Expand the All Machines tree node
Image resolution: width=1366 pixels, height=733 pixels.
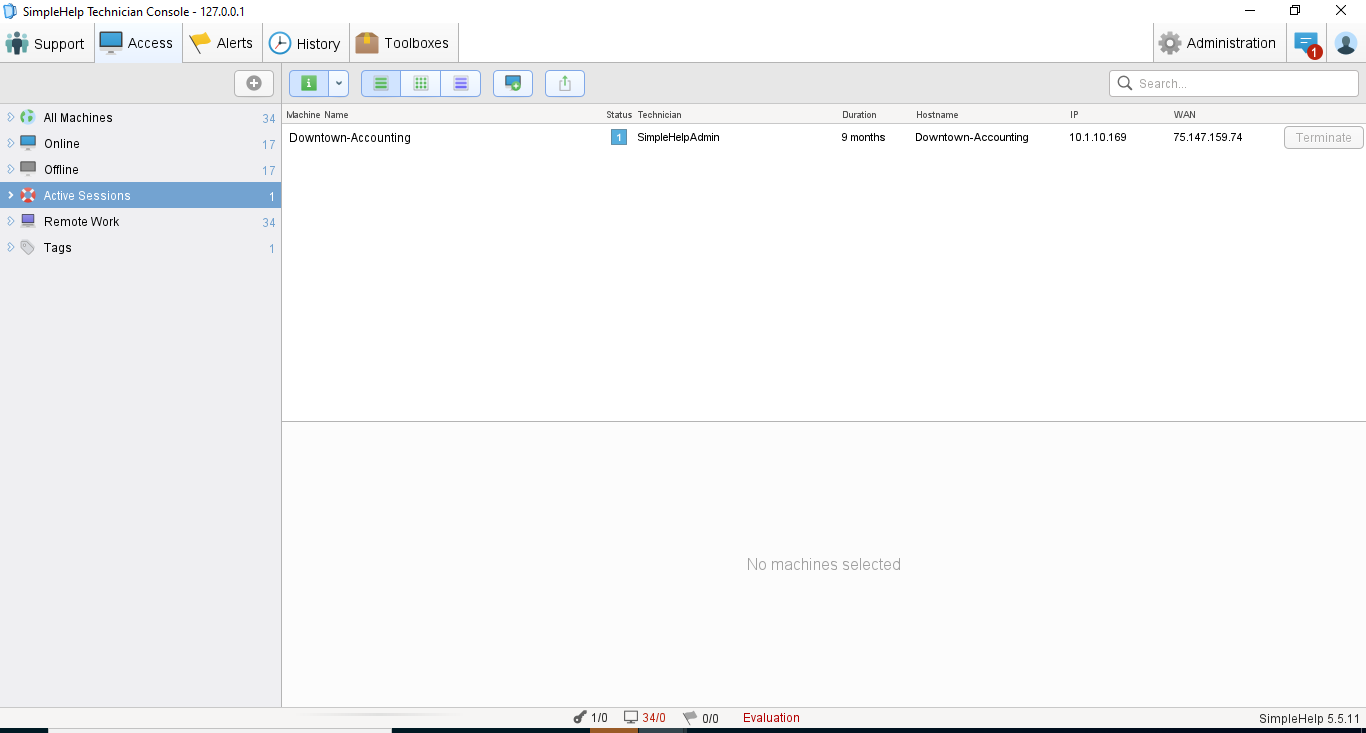(11, 117)
